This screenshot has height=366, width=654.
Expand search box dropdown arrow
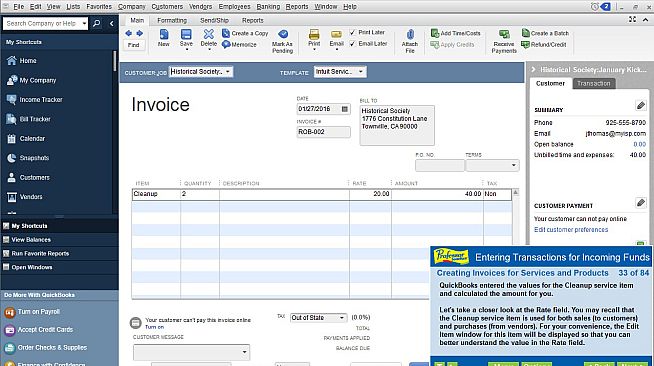84,23
